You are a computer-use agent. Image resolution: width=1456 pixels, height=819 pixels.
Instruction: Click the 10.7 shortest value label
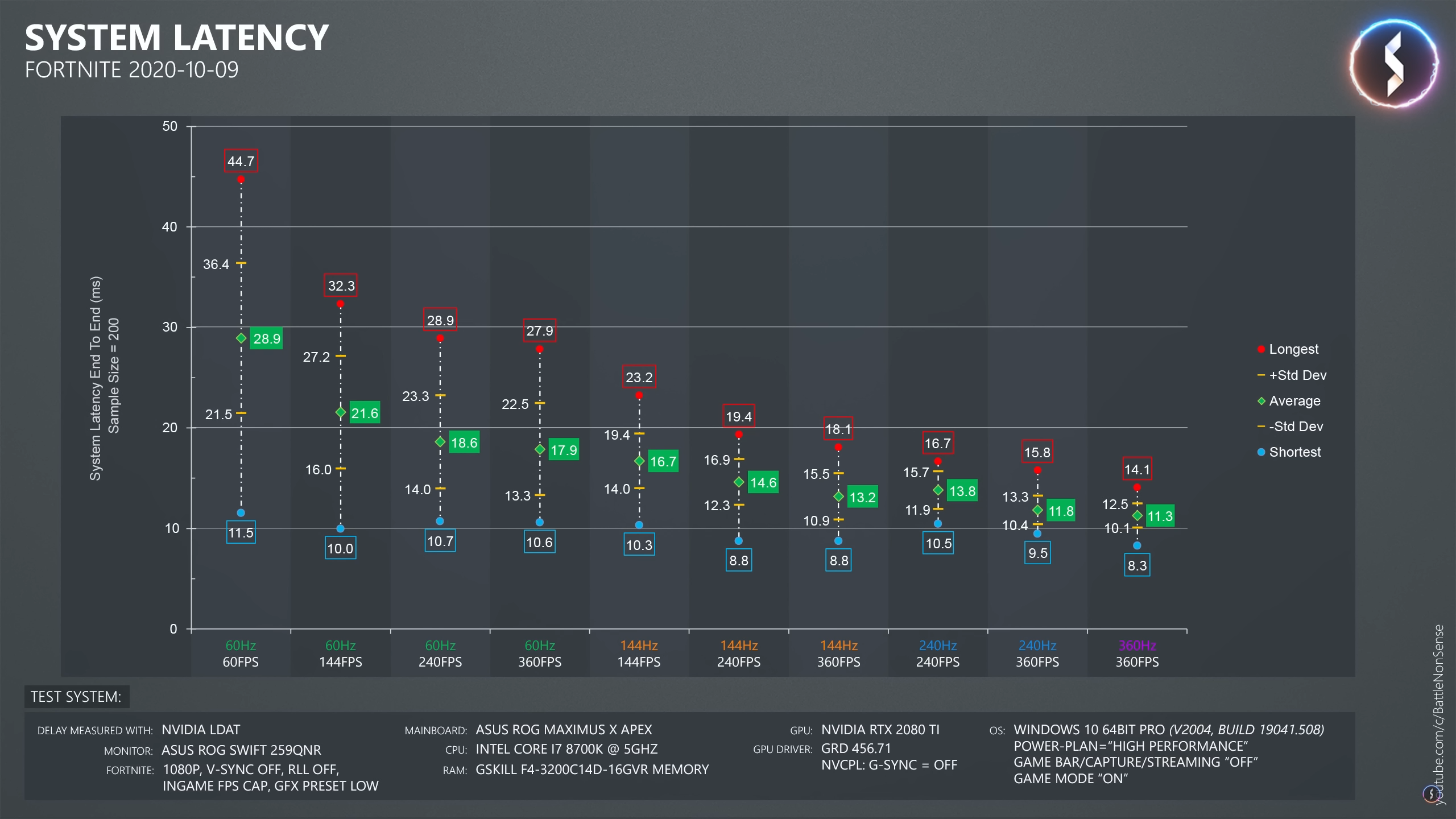(440, 541)
